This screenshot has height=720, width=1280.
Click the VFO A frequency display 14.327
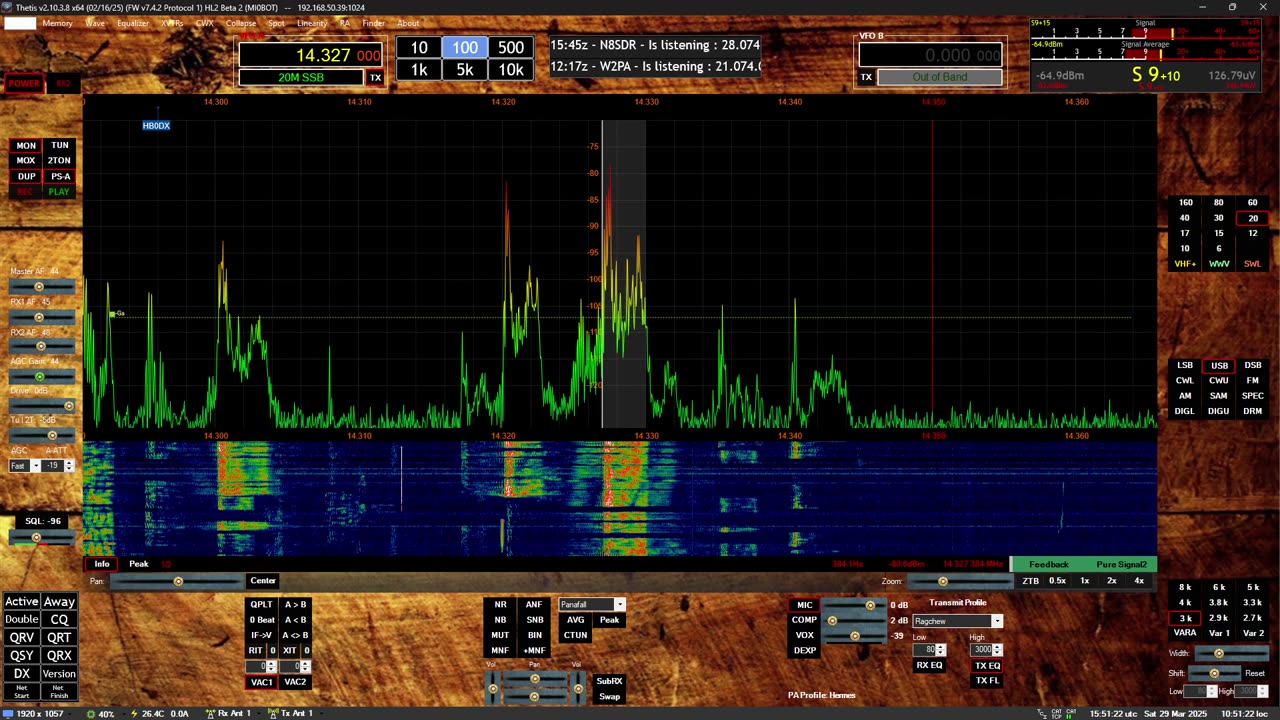point(324,56)
